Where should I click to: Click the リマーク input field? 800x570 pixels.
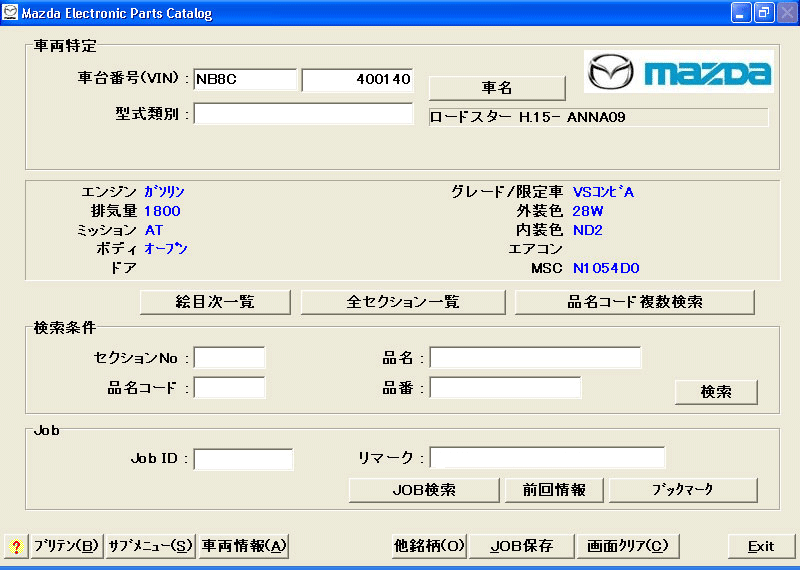[547, 458]
